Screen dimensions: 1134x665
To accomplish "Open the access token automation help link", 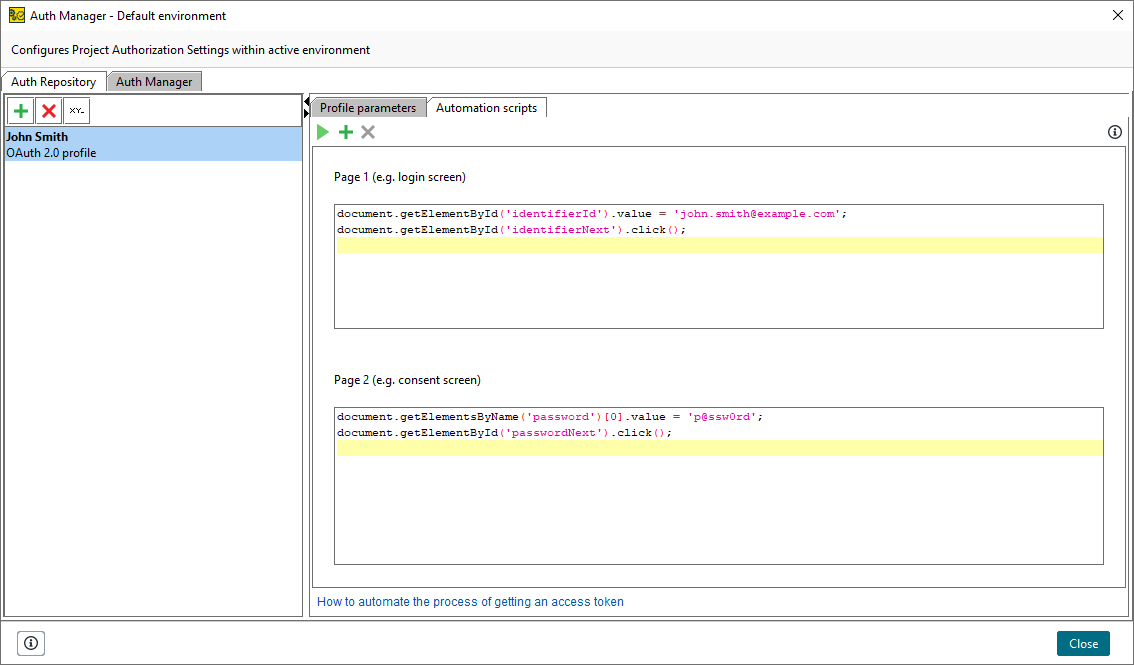I will coord(470,601).
